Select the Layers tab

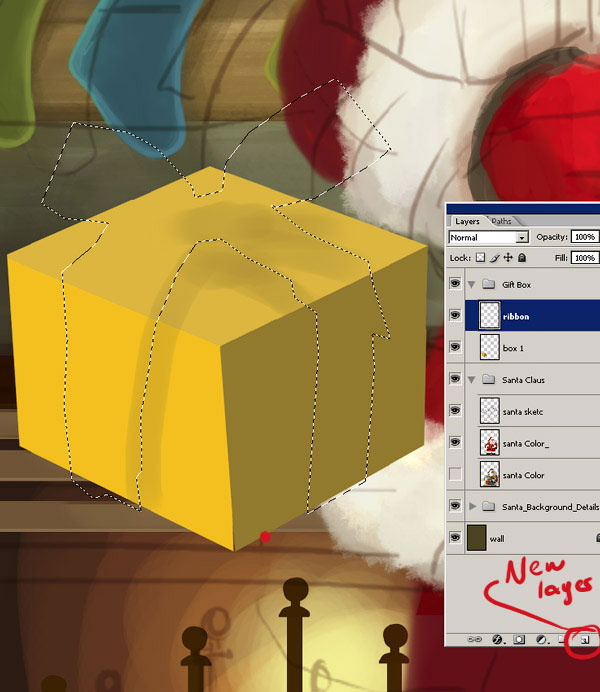tap(468, 221)
